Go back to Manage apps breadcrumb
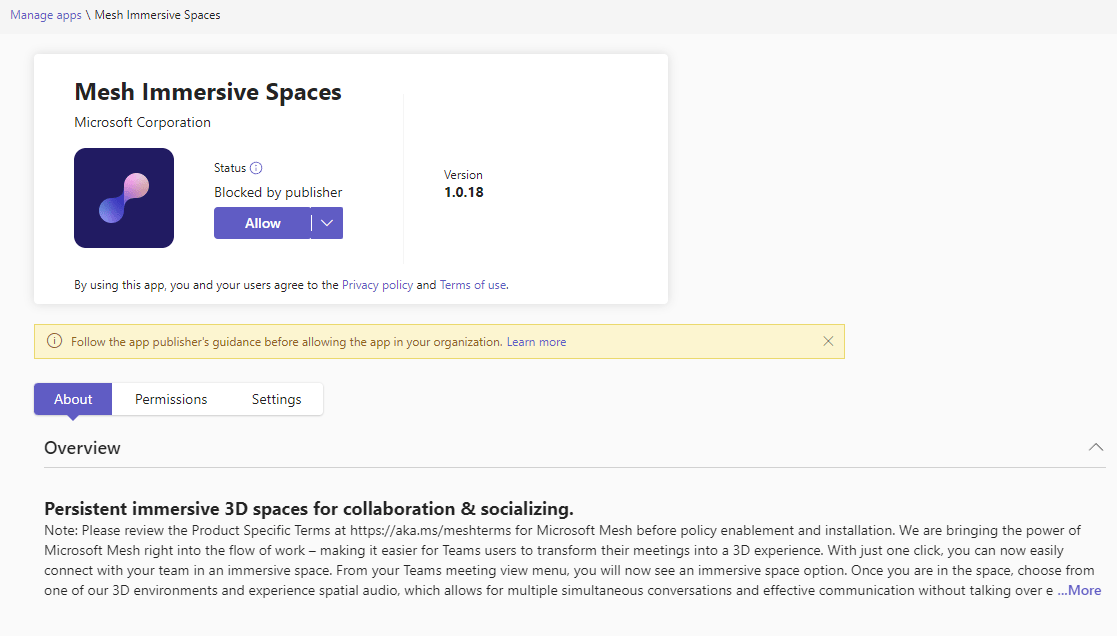The height and width of the screenshot is (636, 1117). (x=46, y=15)
